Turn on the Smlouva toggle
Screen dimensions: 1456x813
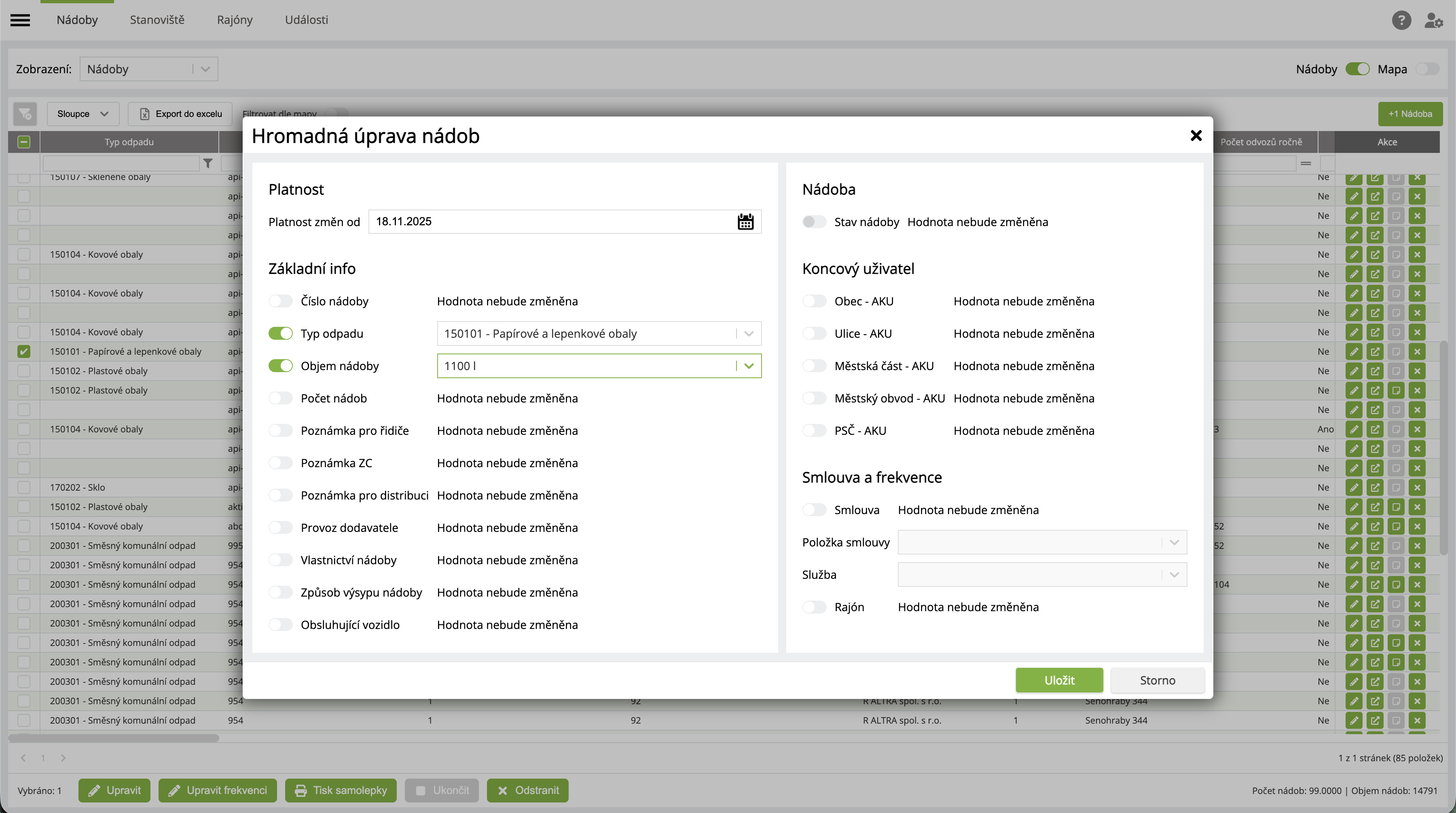814,510
